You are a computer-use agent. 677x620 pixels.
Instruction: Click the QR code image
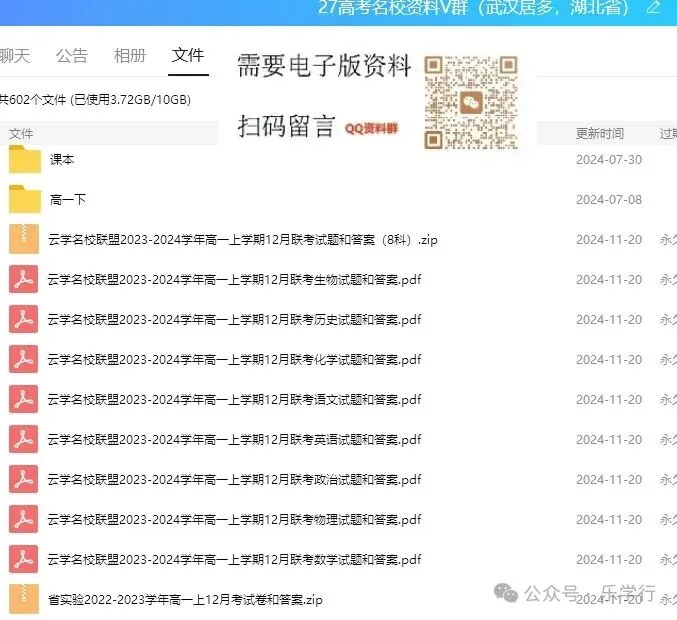pos(471,103)
